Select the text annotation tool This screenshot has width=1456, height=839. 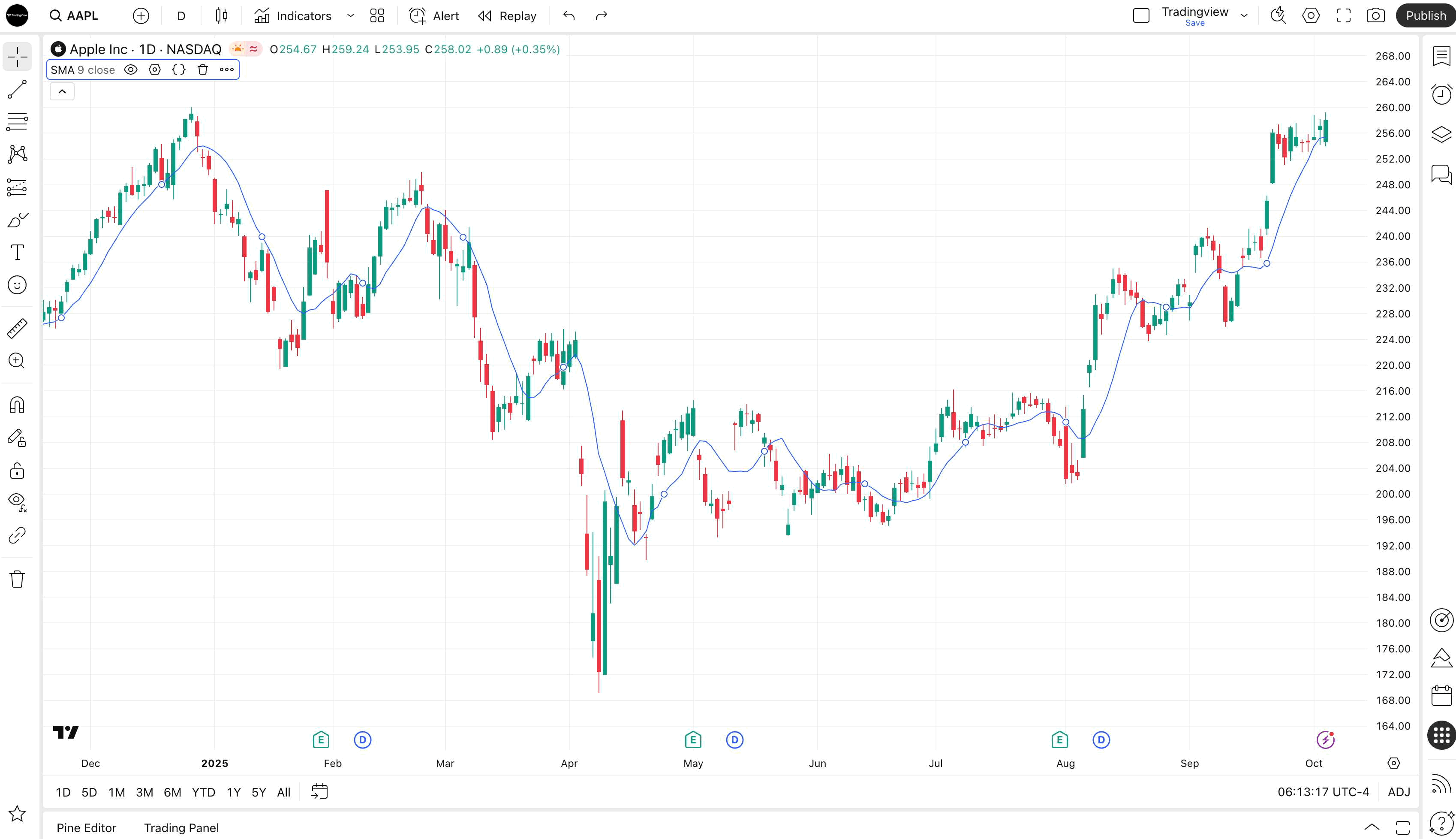tap(17, 252)
